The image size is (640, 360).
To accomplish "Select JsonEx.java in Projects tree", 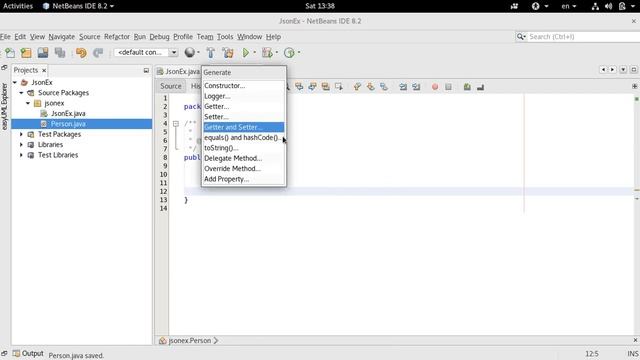I will pos(68,113).
